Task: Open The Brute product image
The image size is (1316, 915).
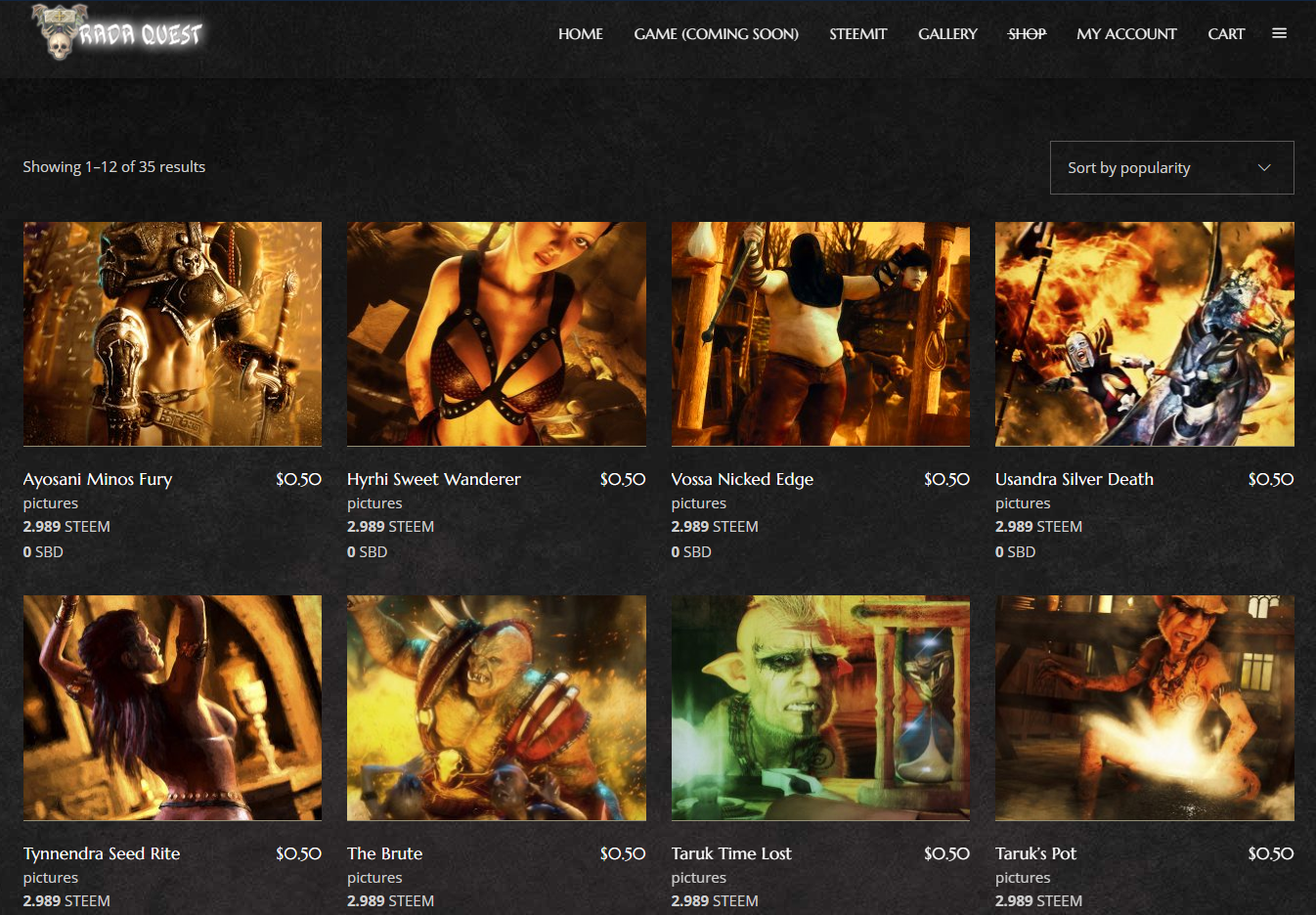Action: (497, 708)
